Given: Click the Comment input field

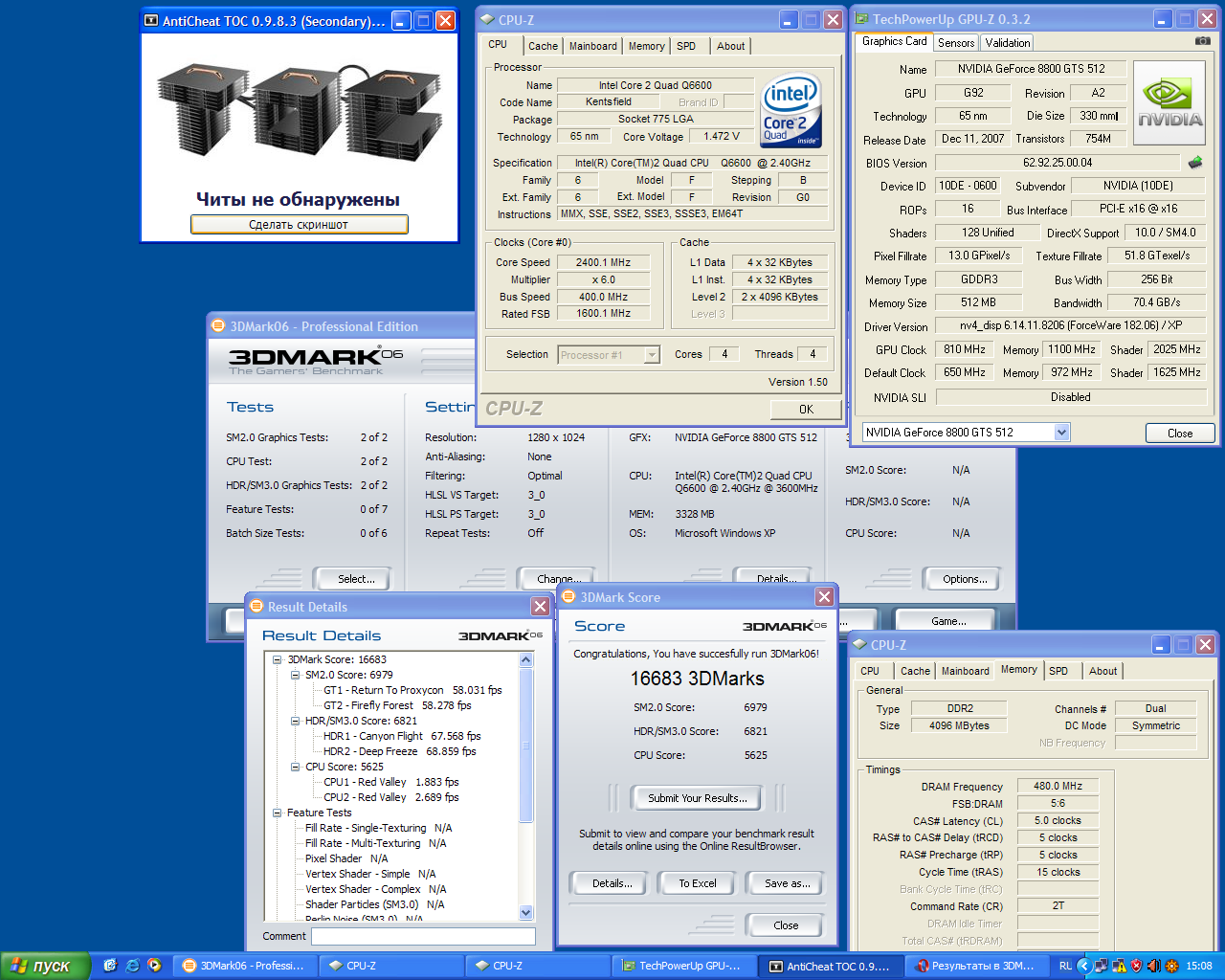Looking at the screenshot, I should click(x=423, y=936).
